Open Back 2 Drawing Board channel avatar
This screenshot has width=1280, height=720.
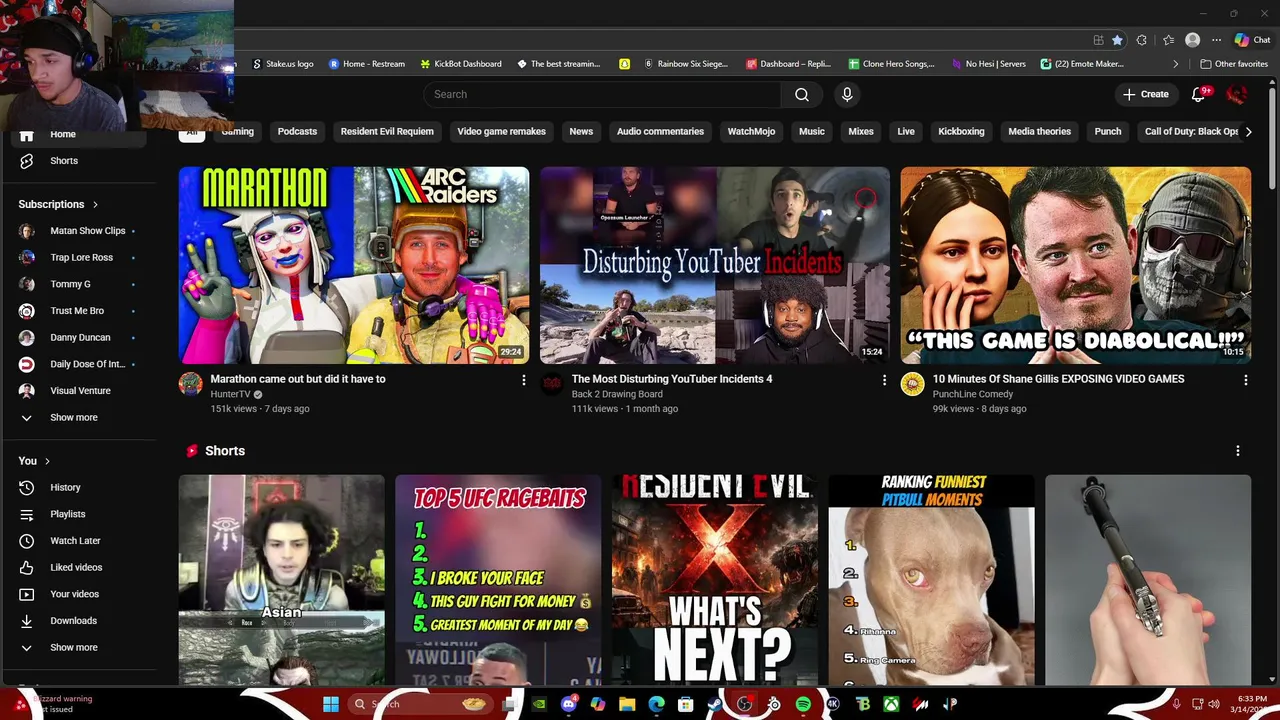pyautogui.click(x=551, y=384)
